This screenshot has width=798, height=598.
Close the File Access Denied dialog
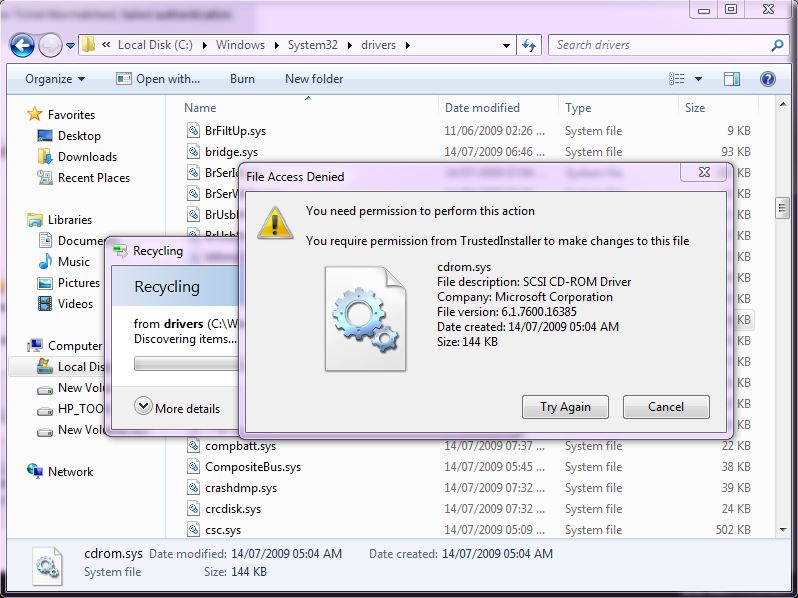click(x=704, y=172)
